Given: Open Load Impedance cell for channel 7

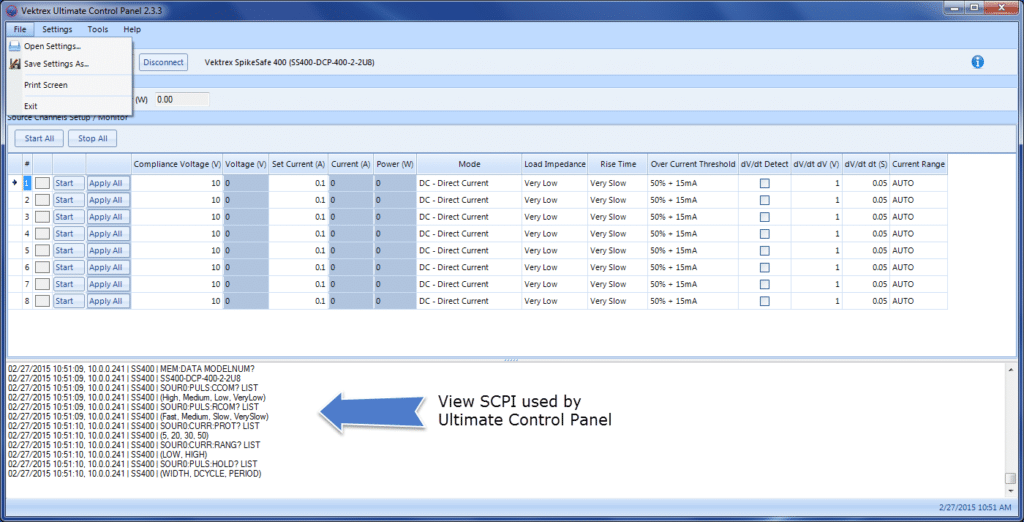Looking at the screenshot, I should pos(554,284).
